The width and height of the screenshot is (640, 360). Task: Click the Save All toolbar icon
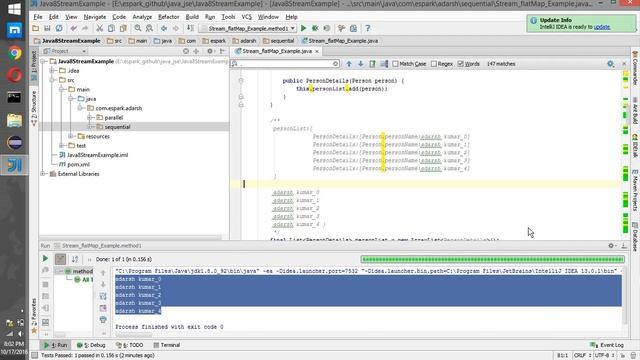47,29
